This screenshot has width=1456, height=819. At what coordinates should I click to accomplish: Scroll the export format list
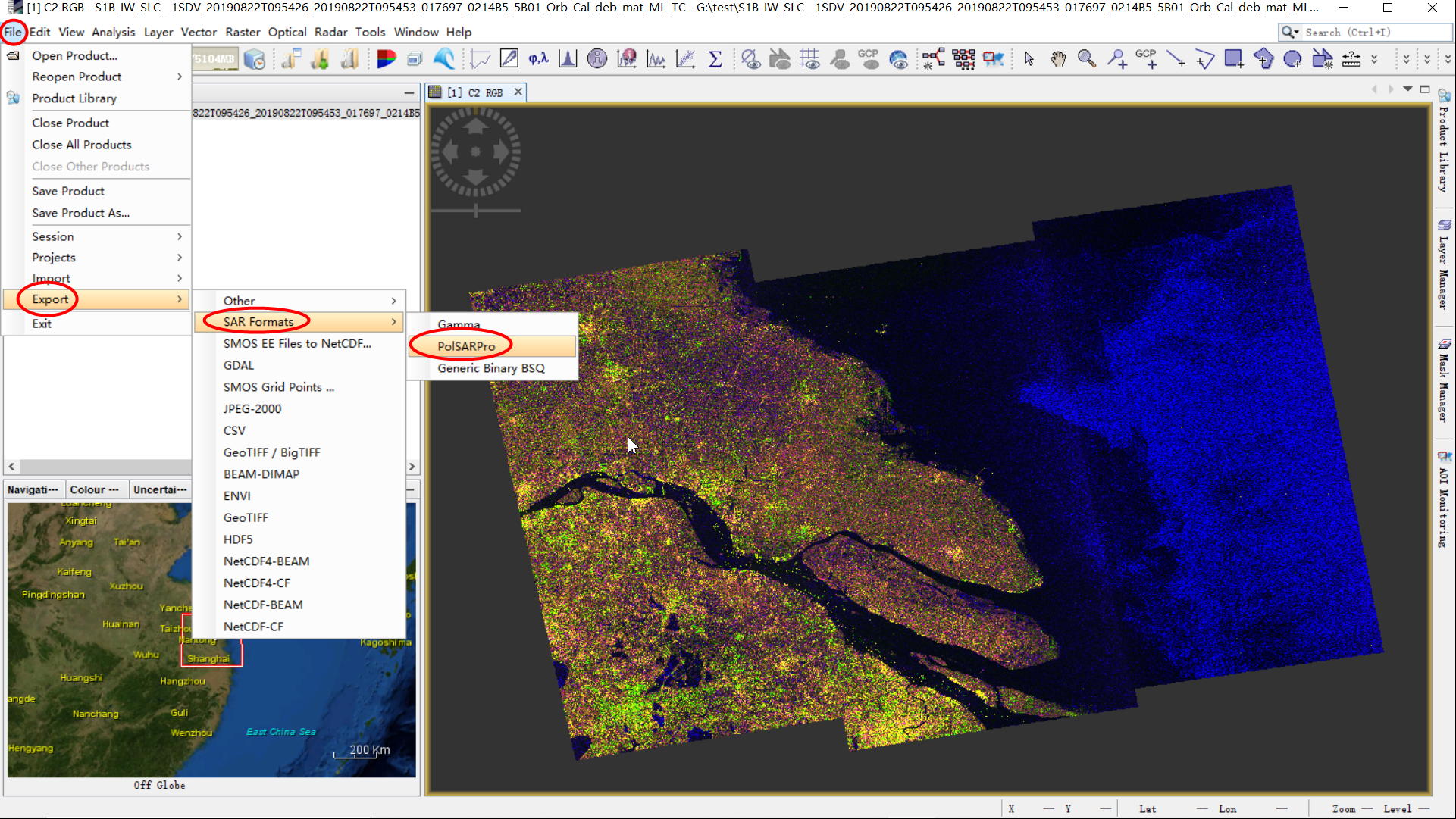(x=409, y=466)
